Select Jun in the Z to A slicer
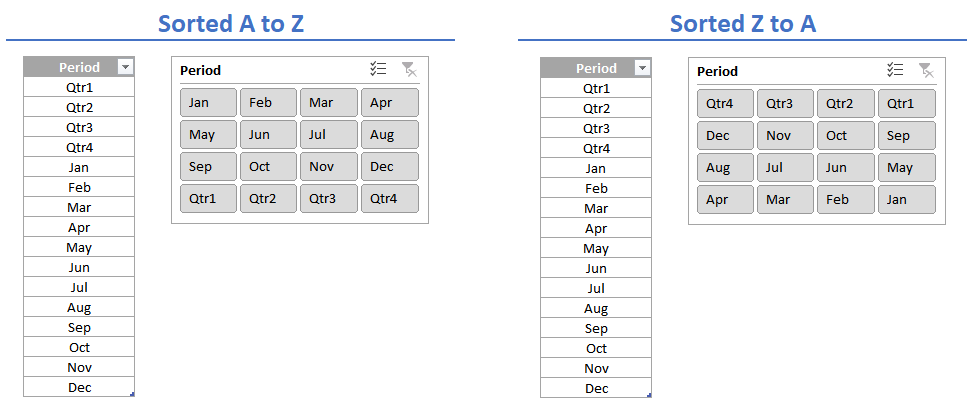The width and height of the screenshot is (969, 405). point(845,168)
